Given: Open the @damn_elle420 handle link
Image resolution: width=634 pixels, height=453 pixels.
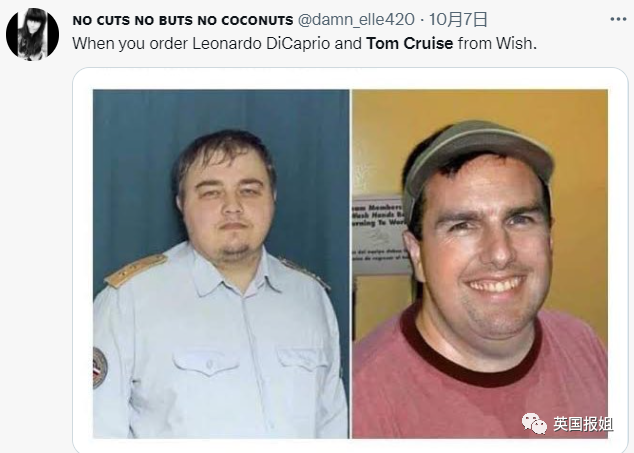Looking at the screenshot, I should 356,19.
